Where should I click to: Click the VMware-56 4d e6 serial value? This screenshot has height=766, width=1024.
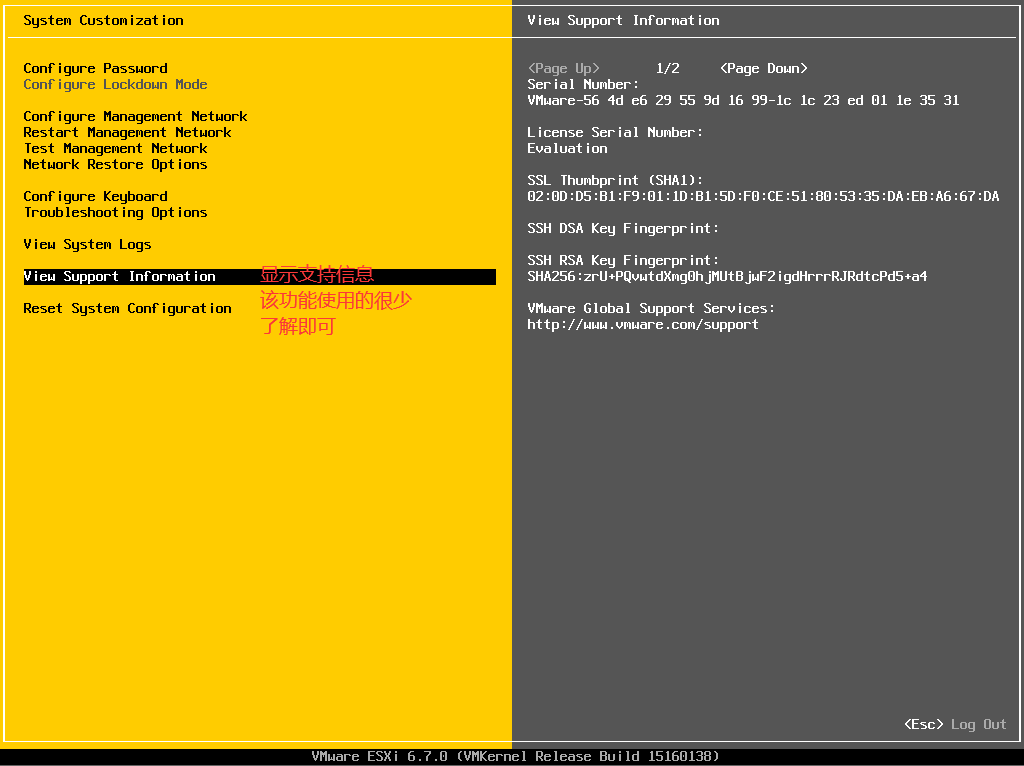tap(743, 101)
